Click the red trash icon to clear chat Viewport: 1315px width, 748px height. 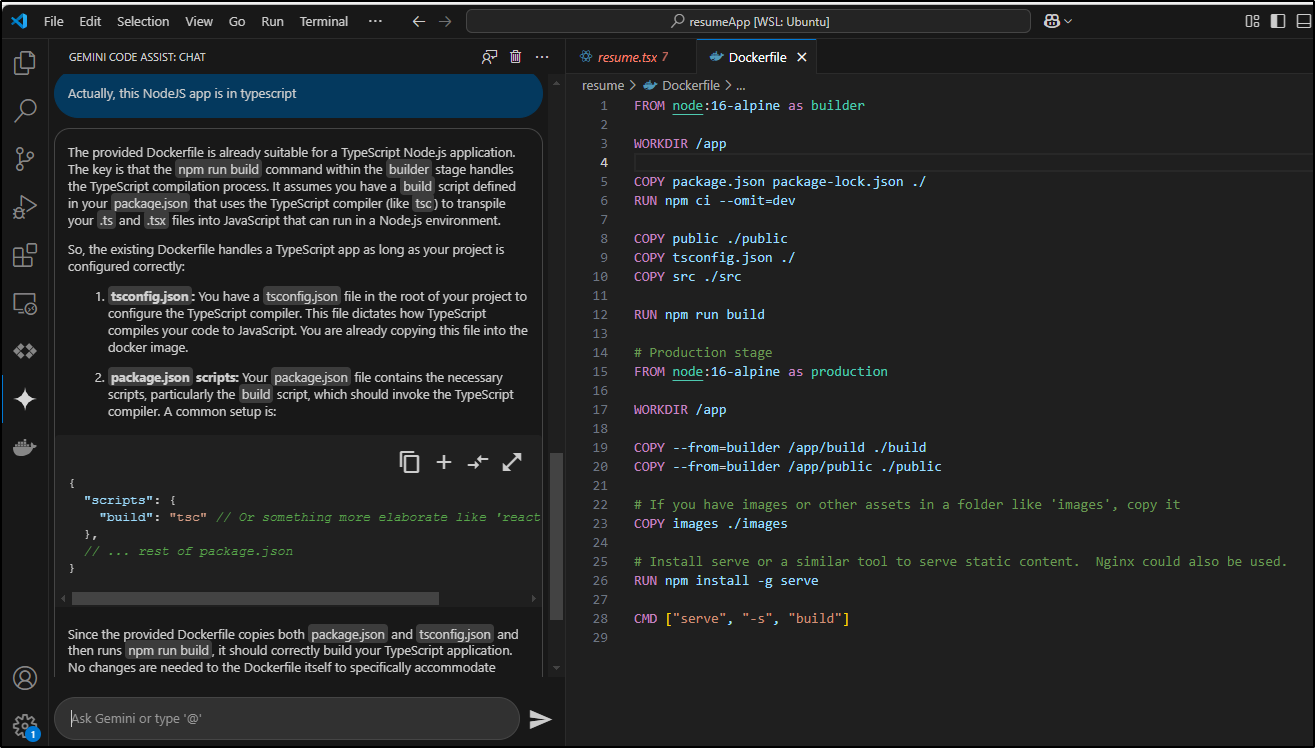click(515, 57)
